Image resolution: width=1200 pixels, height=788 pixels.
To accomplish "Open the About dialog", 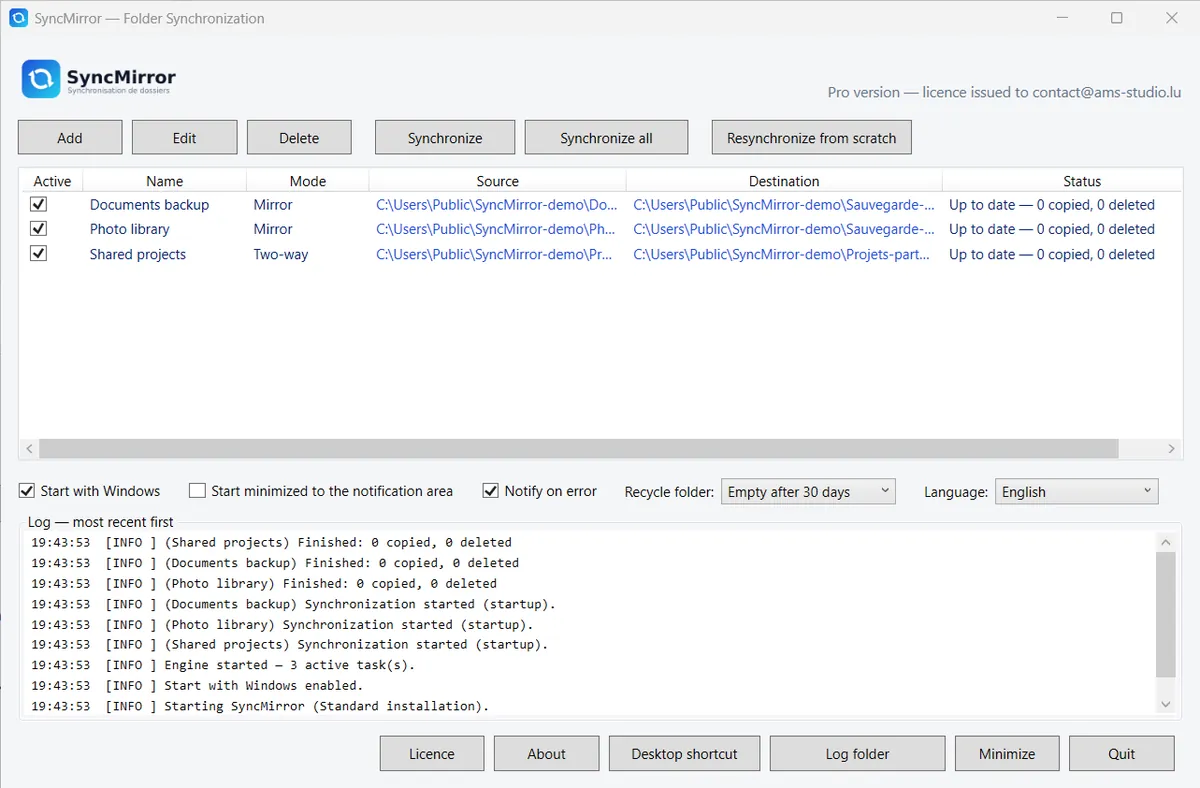I will (546, 754).
